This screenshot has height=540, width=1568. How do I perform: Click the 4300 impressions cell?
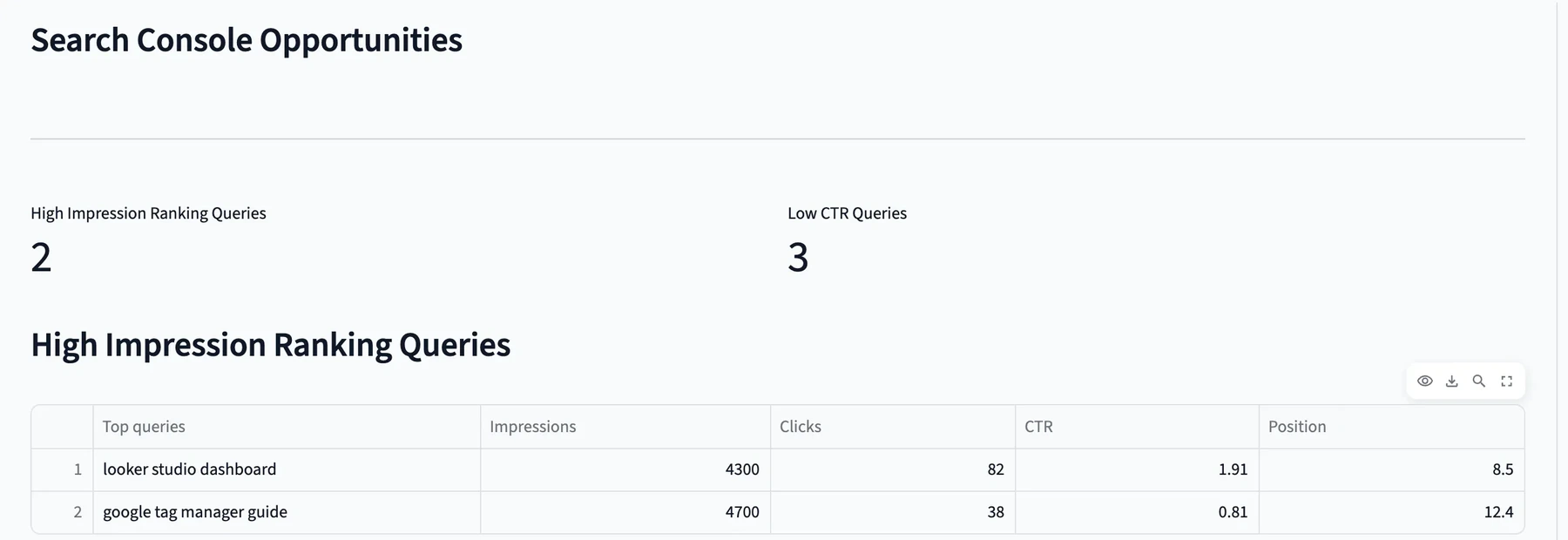(625, 469)
